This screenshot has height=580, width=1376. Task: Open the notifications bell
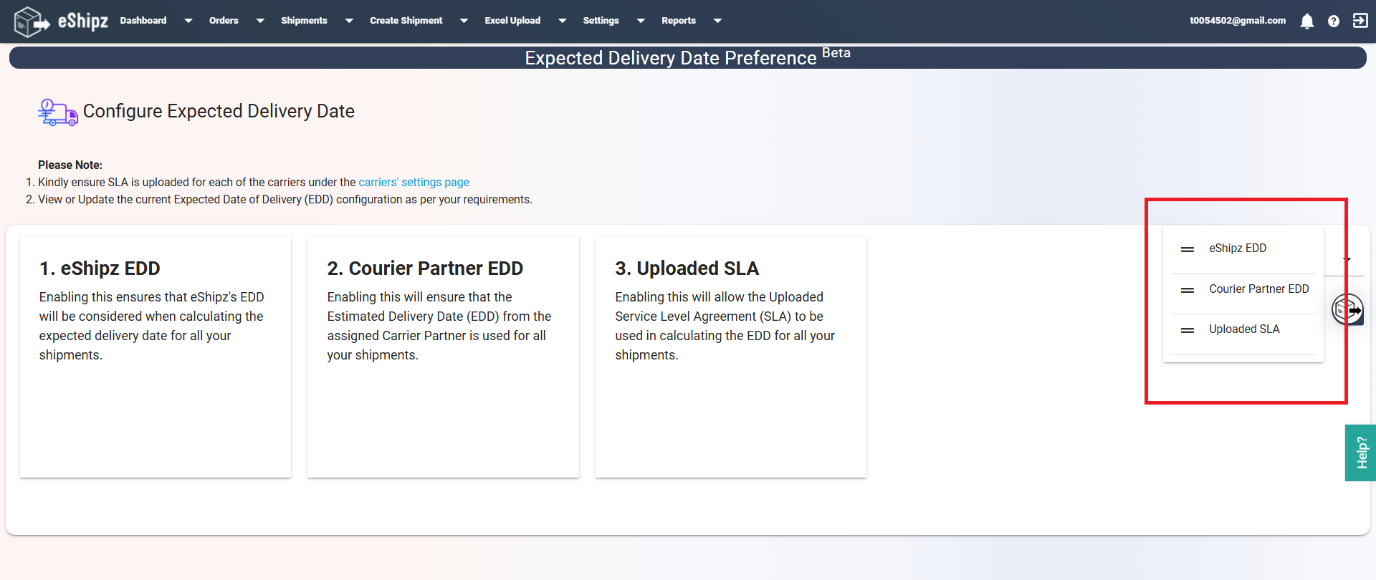point(1307,21)
